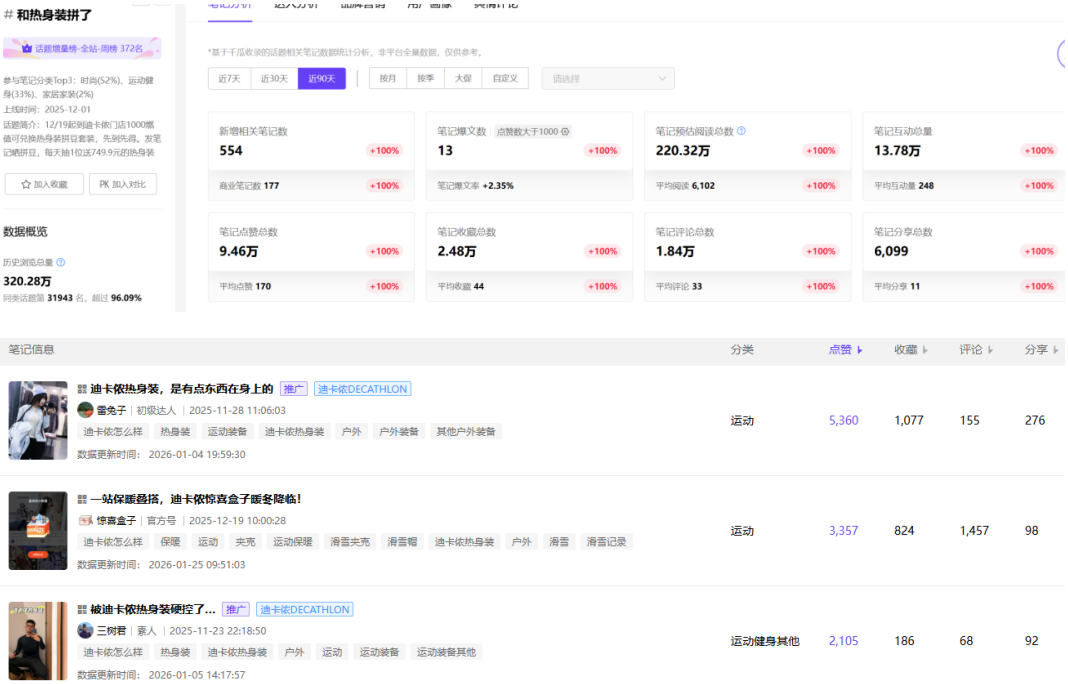The width and height of the screenshot is (1068, 684).
Task: Sort the notes by 收藏 column
Action: (910, 350)
